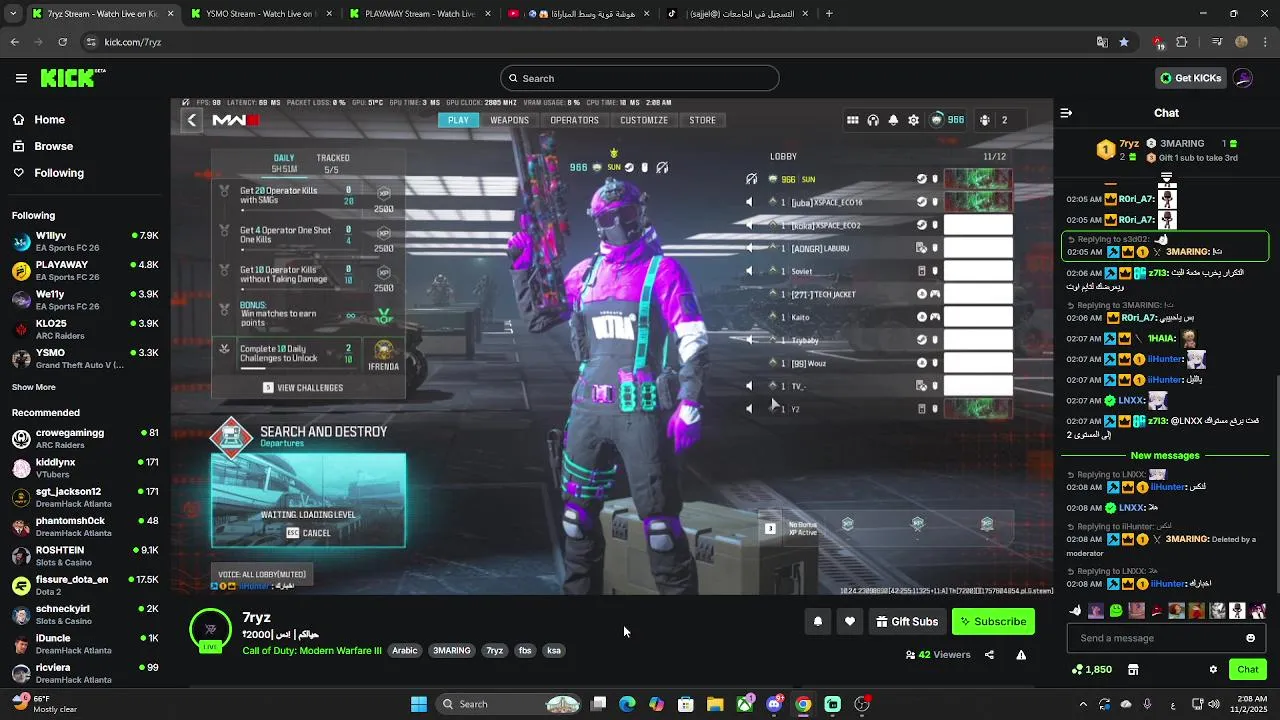Click the Get KICKs button
This screenshot has height=720, width=1280.
(x=1190, y=78)
